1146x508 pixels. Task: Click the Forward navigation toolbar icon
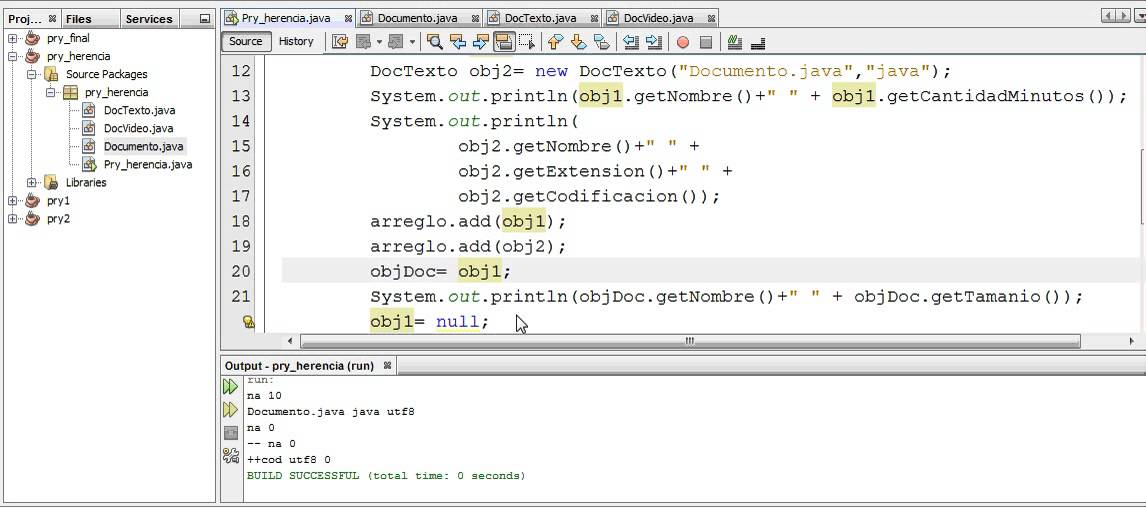[396, 42]
